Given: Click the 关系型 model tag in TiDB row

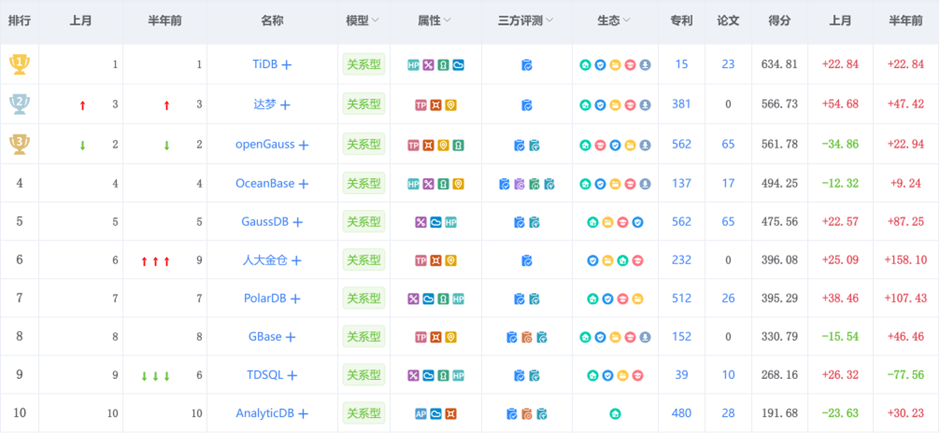Looking at the screenshot, I should (364, 64).
